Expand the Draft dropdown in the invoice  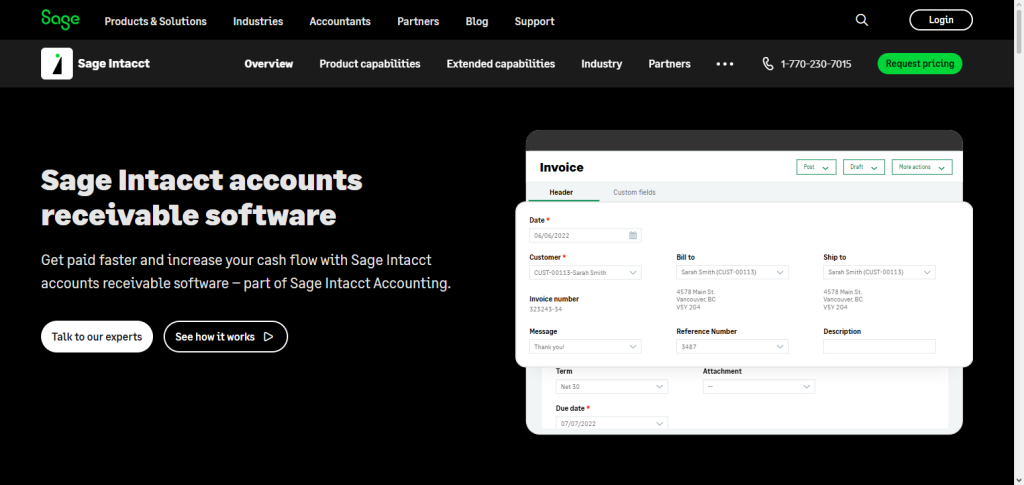click(x=864, y=167)
